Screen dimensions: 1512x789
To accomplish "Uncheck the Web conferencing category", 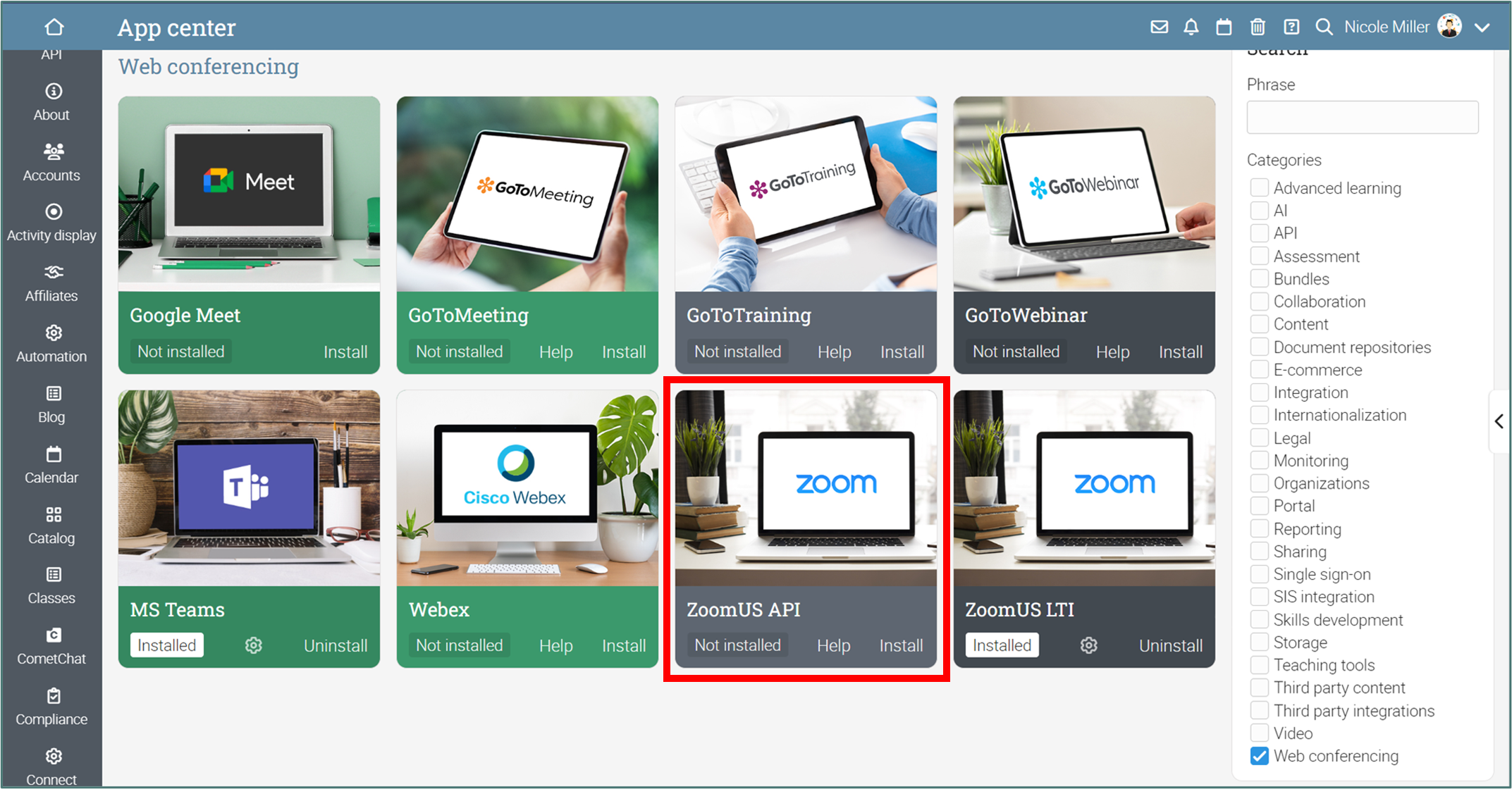I will pyautogui.click(x=1259, y=756).
